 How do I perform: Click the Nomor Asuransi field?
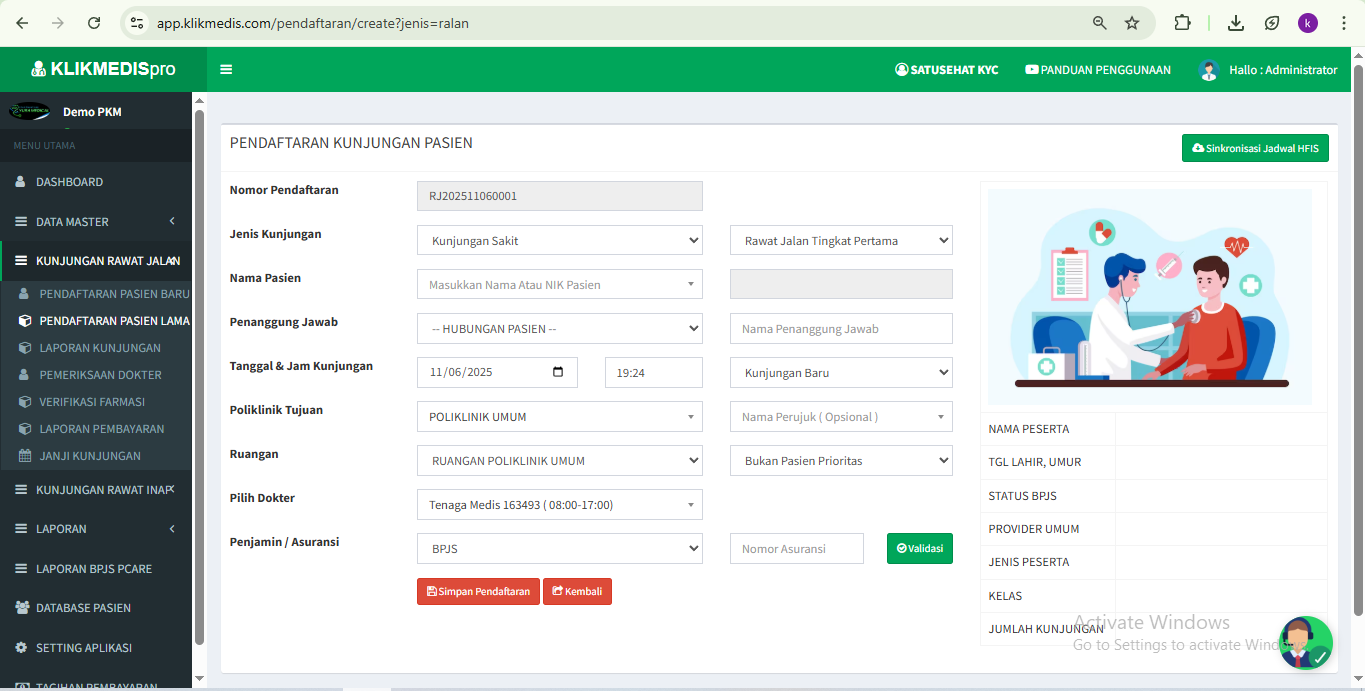pyautogui.click(x=797, y=548)
